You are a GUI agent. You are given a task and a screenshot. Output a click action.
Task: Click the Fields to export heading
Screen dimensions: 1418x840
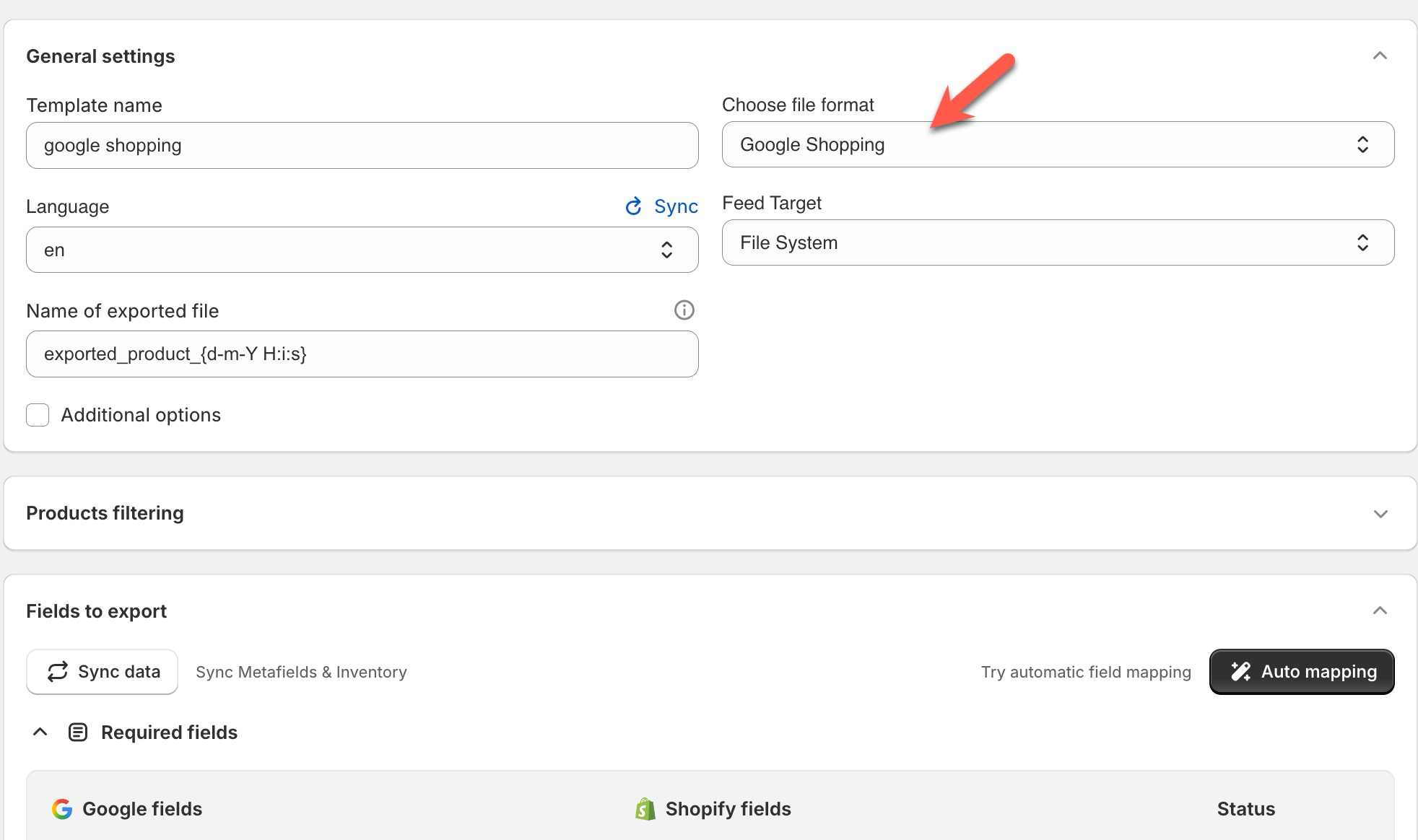[96, 611]
